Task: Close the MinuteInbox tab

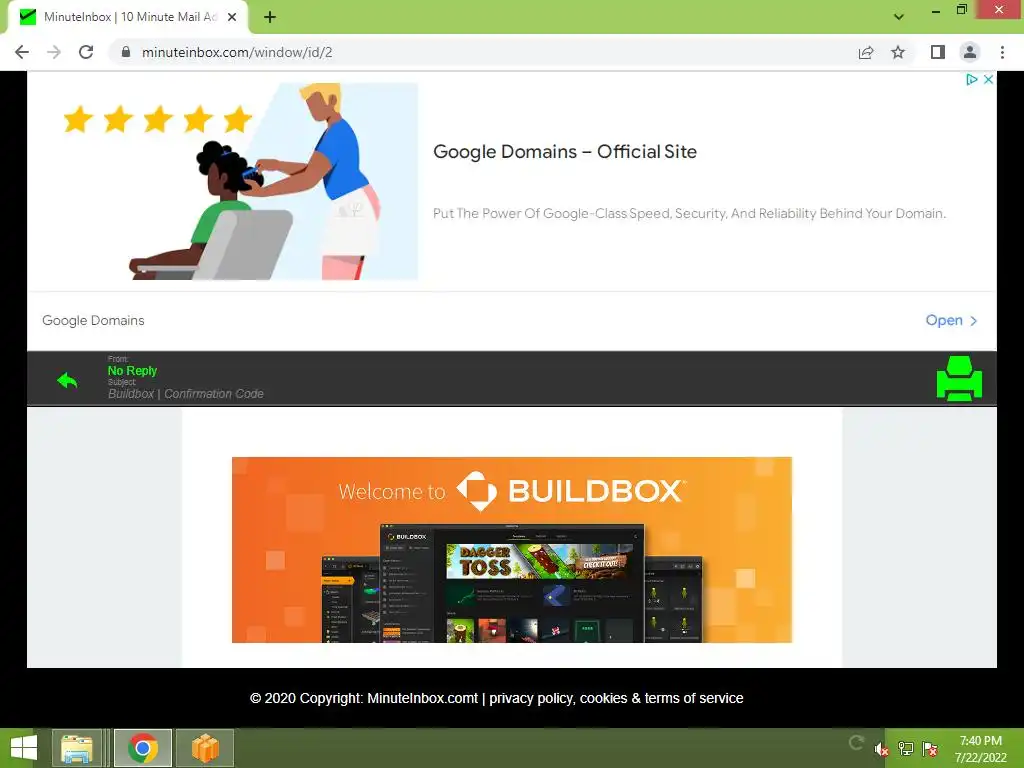Action: pyautogui.click(x=232, y=17)
